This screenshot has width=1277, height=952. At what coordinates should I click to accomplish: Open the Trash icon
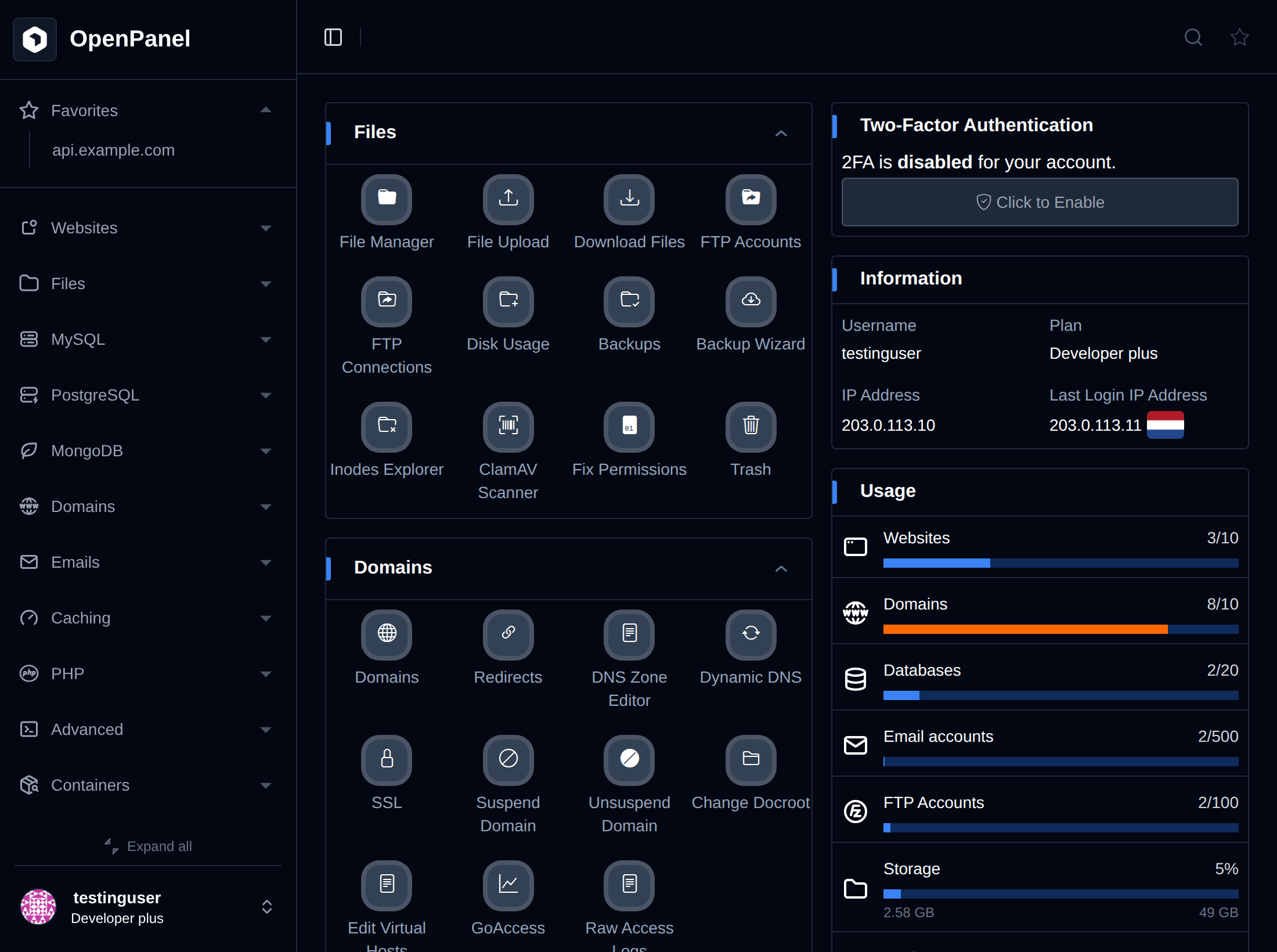(751, 427)
